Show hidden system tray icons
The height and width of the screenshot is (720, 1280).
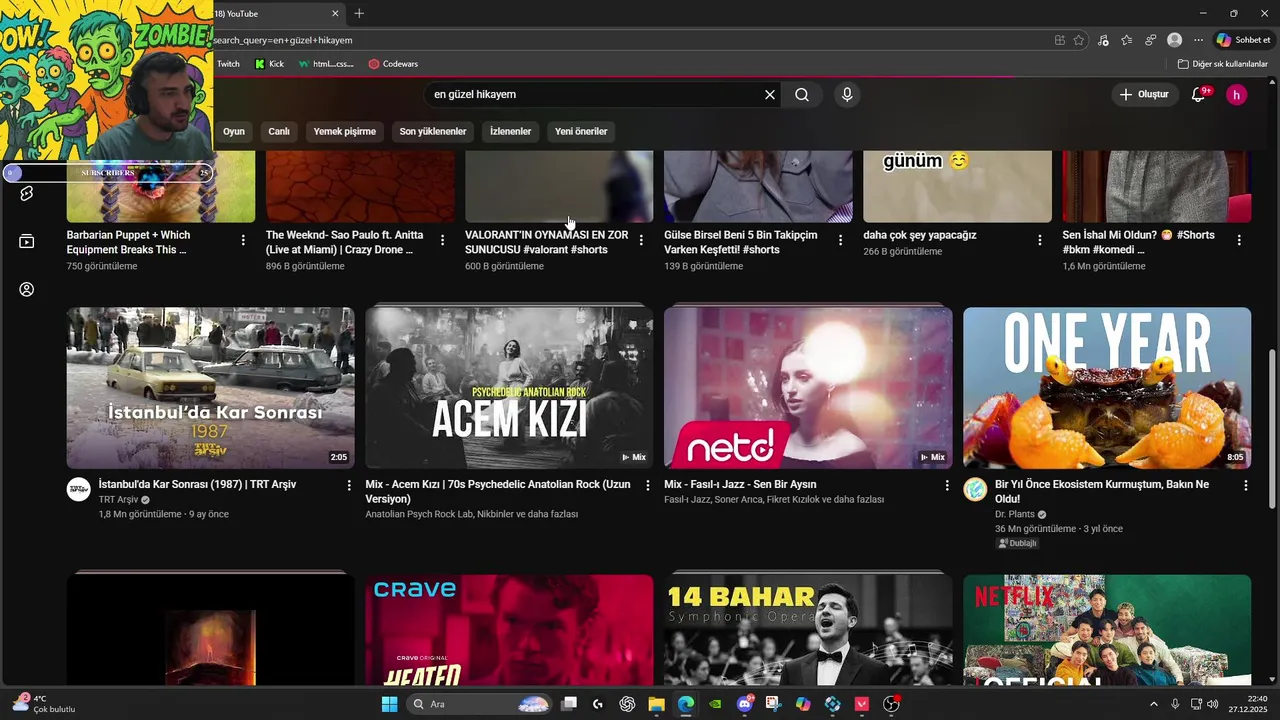(1153, 704)
